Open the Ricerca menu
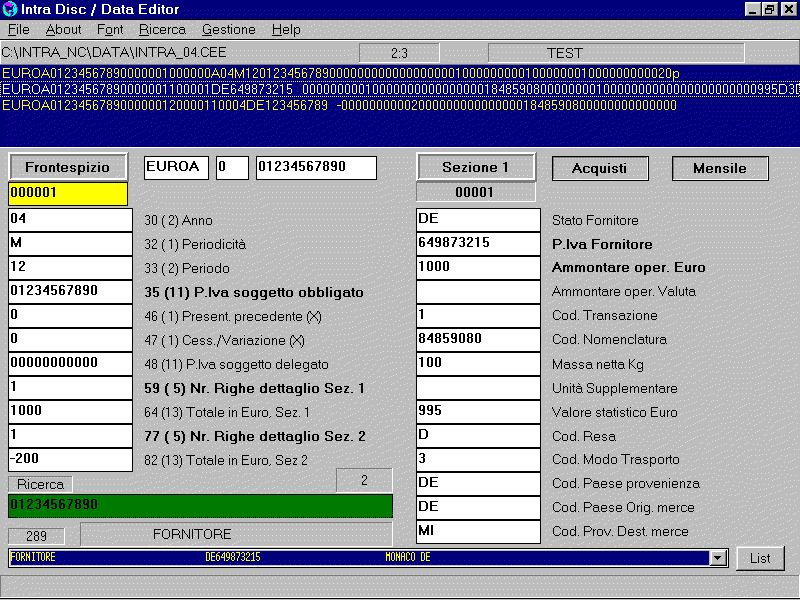Viewport: 800px width, 600px height. tap(162, 30)
